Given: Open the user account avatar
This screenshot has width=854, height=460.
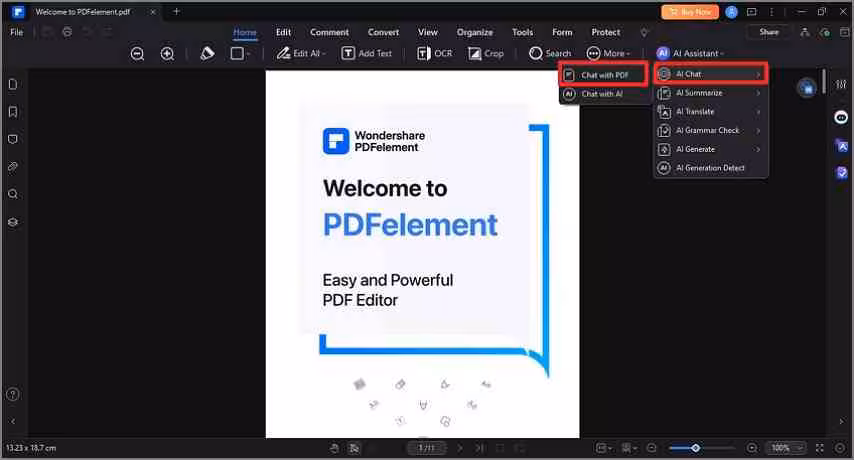Looking at the screenshot, I should click(731, 11).
